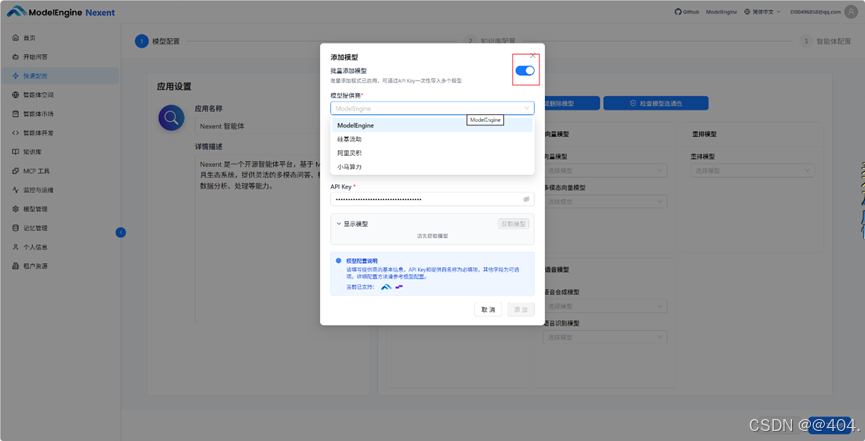
Task: Click the 添加 add button in dialog
Action: coord(521,310)
